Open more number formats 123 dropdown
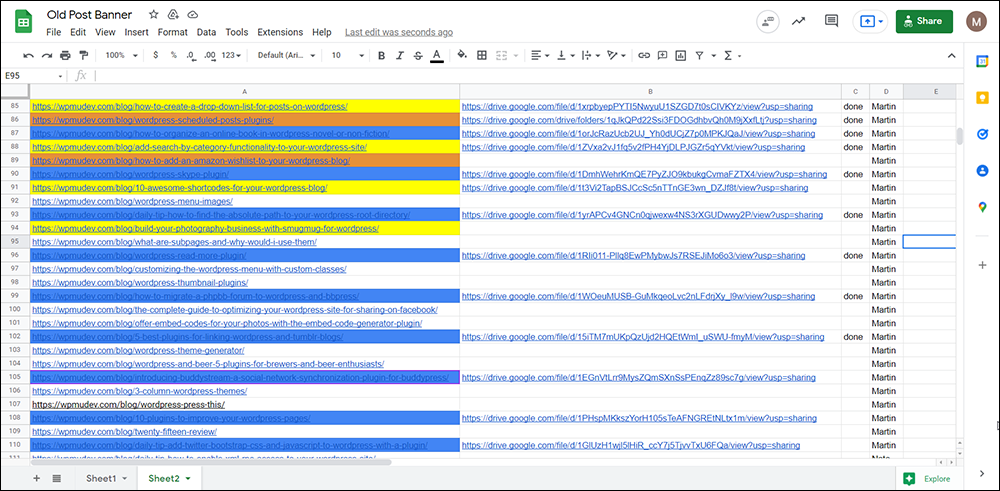Viewport: 1000px width, 491px height. point(231,55)
